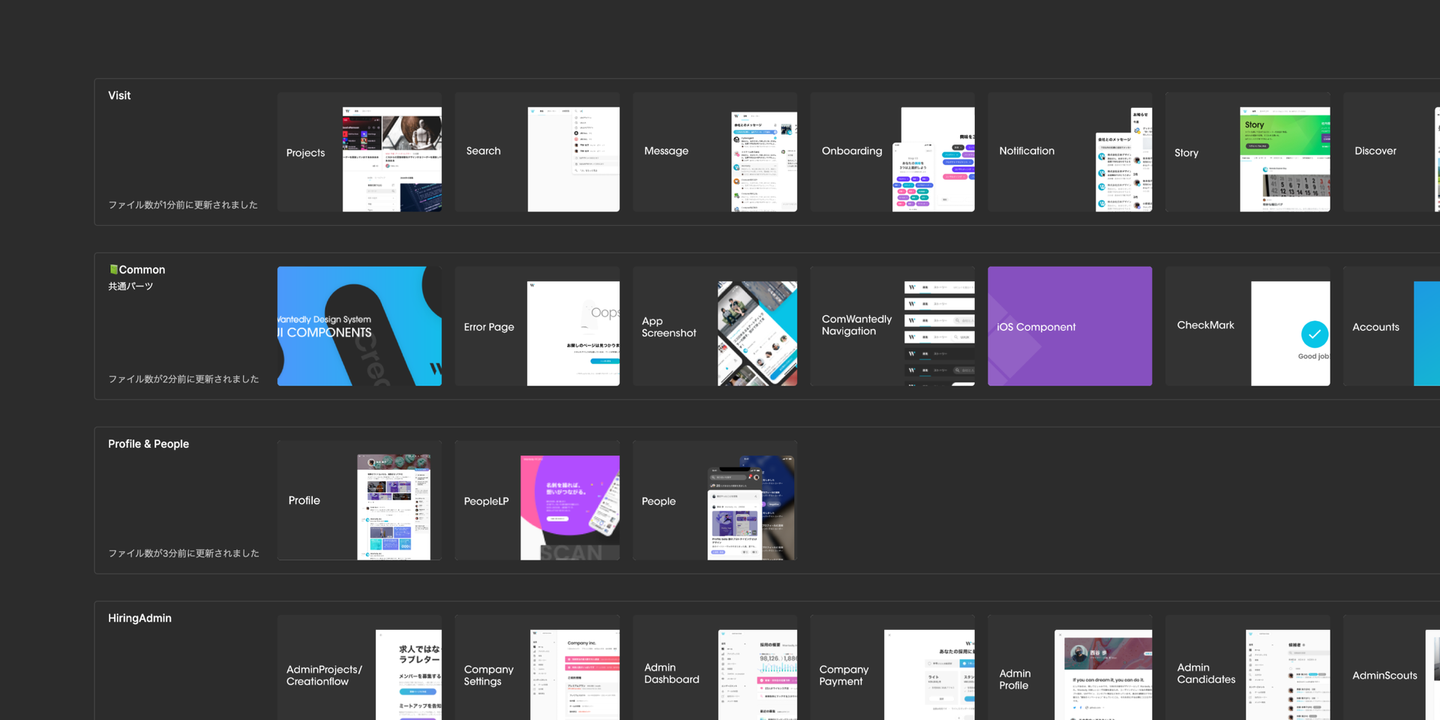Open the Common project heading
The height and width of the screenshot is (720, 1440).
coord(137,270)
